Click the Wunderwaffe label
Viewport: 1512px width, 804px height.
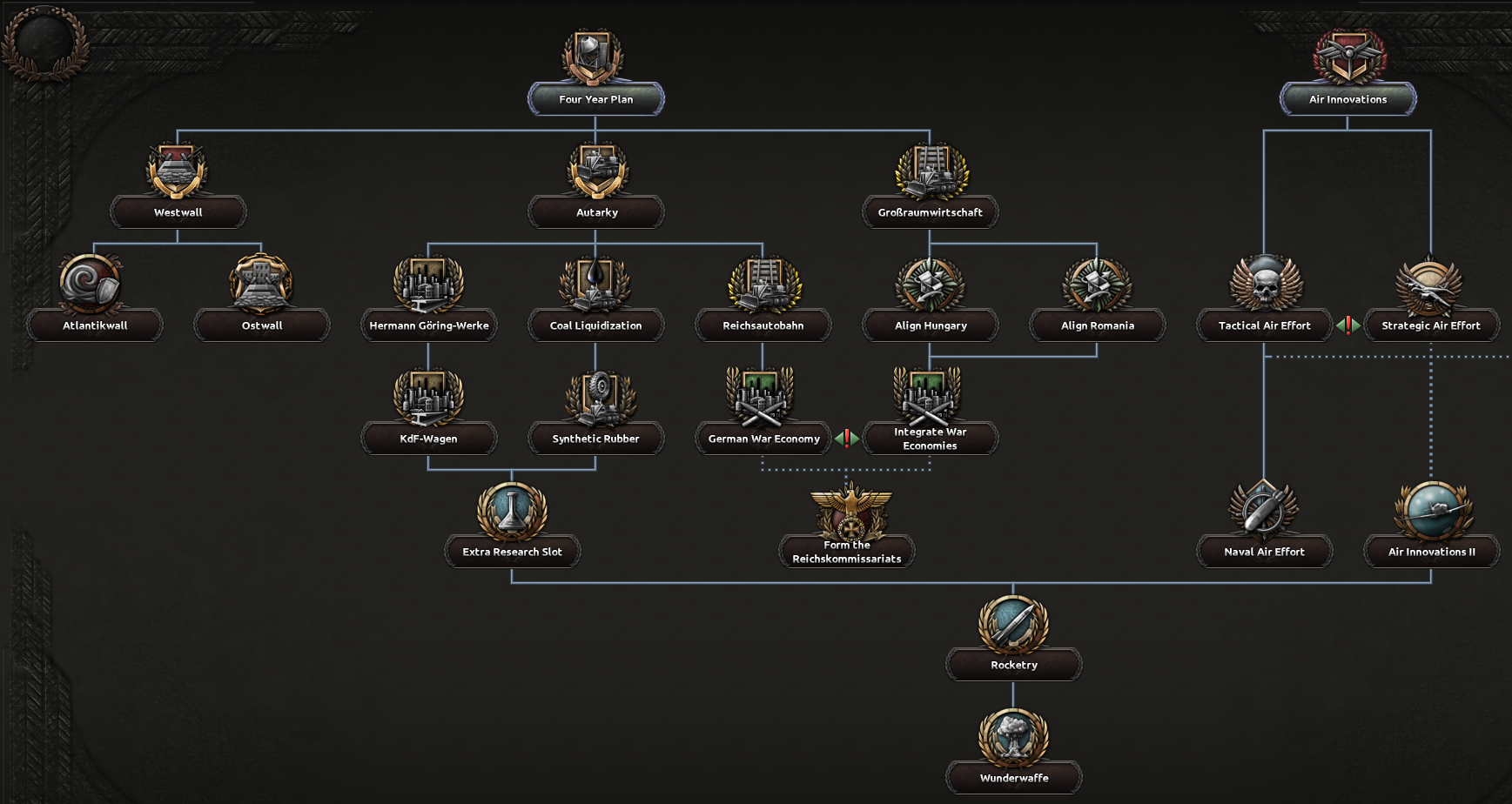1014,778
